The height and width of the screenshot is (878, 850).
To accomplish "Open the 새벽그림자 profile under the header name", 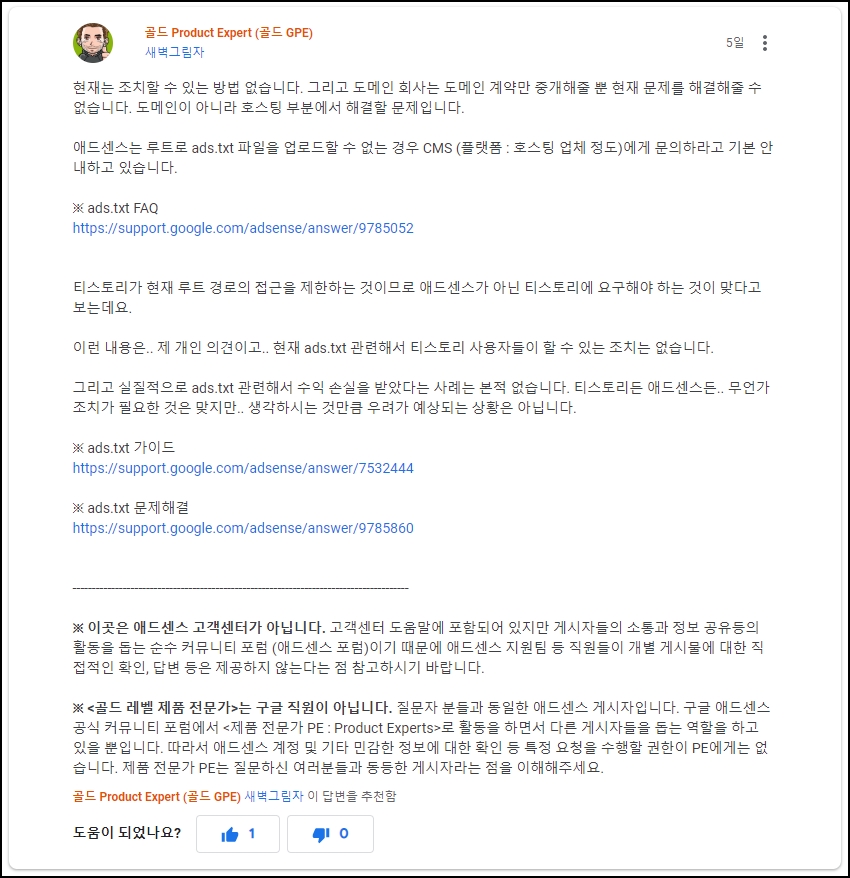I will [175, 52].
